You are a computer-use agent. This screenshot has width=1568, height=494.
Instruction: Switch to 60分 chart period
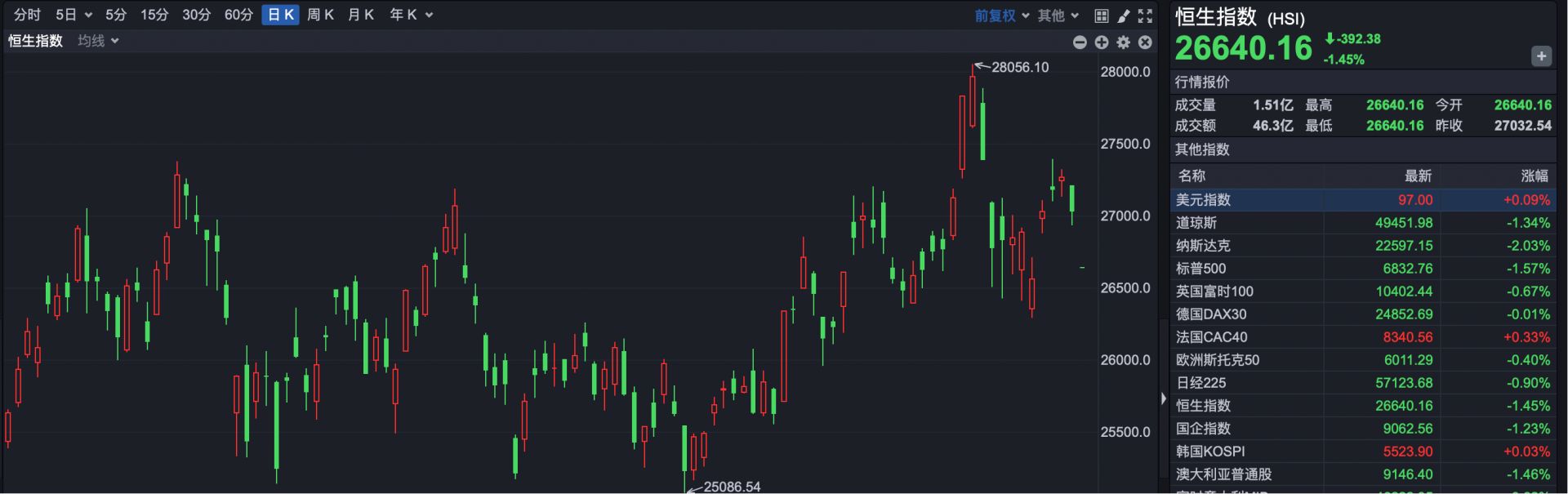pyautogui.click(x=238, y=15)
